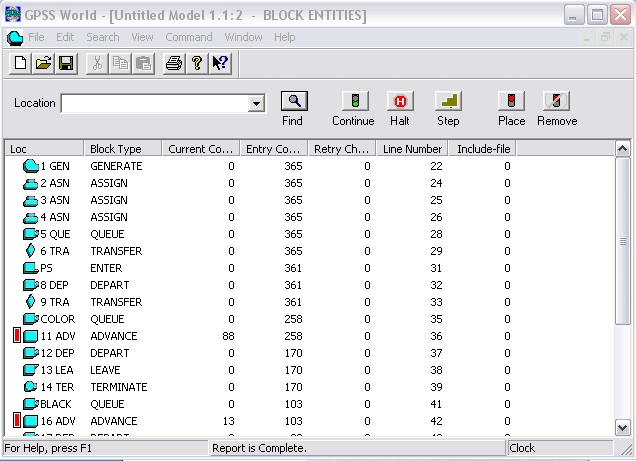Click the queue block icon beside 5 QUE

tap(31, 234)
